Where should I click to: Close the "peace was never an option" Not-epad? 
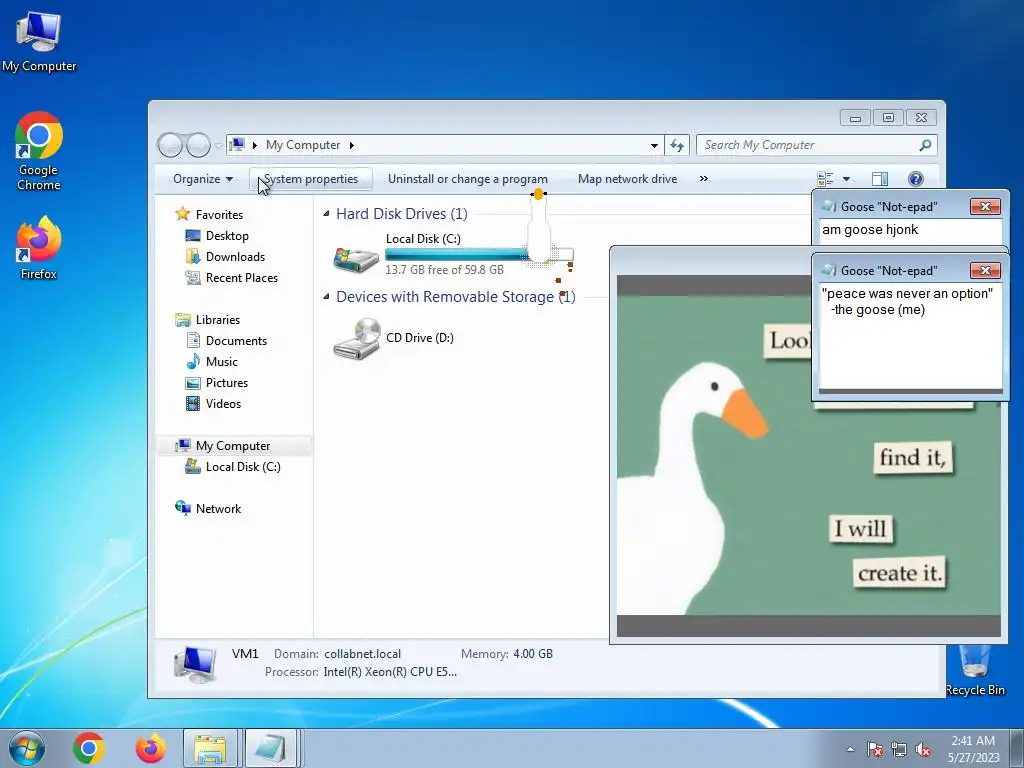[985, 270]
